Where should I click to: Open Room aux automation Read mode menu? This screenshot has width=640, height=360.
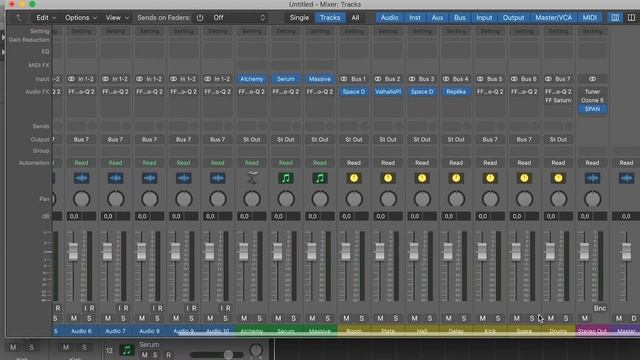(x=354, y=163)
